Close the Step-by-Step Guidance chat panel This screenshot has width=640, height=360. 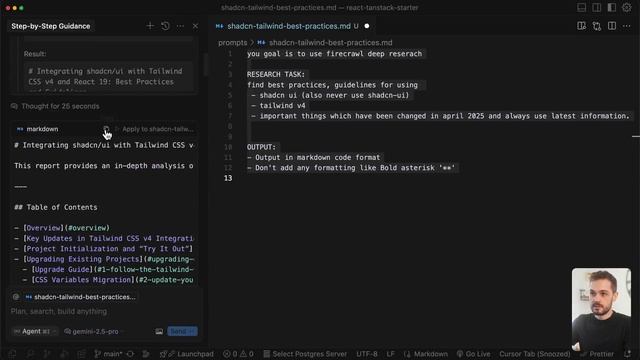click(195, 26)
